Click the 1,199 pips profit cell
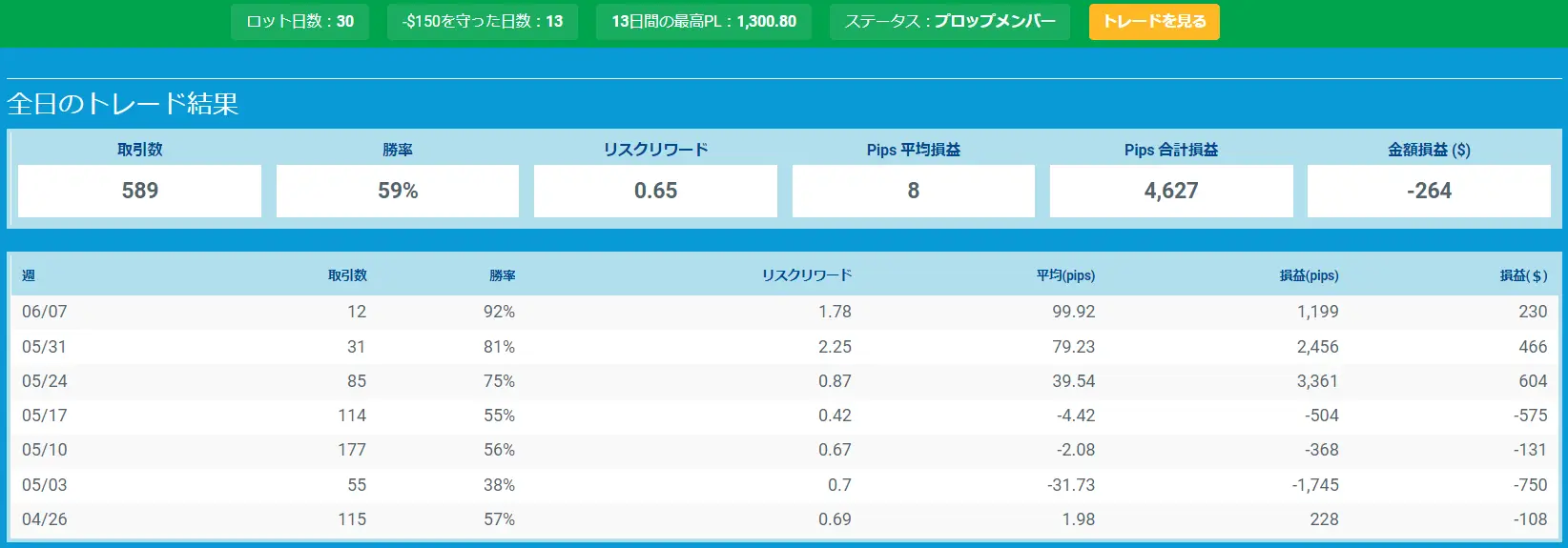1568x548 pixels. [x=1318, y=312]
